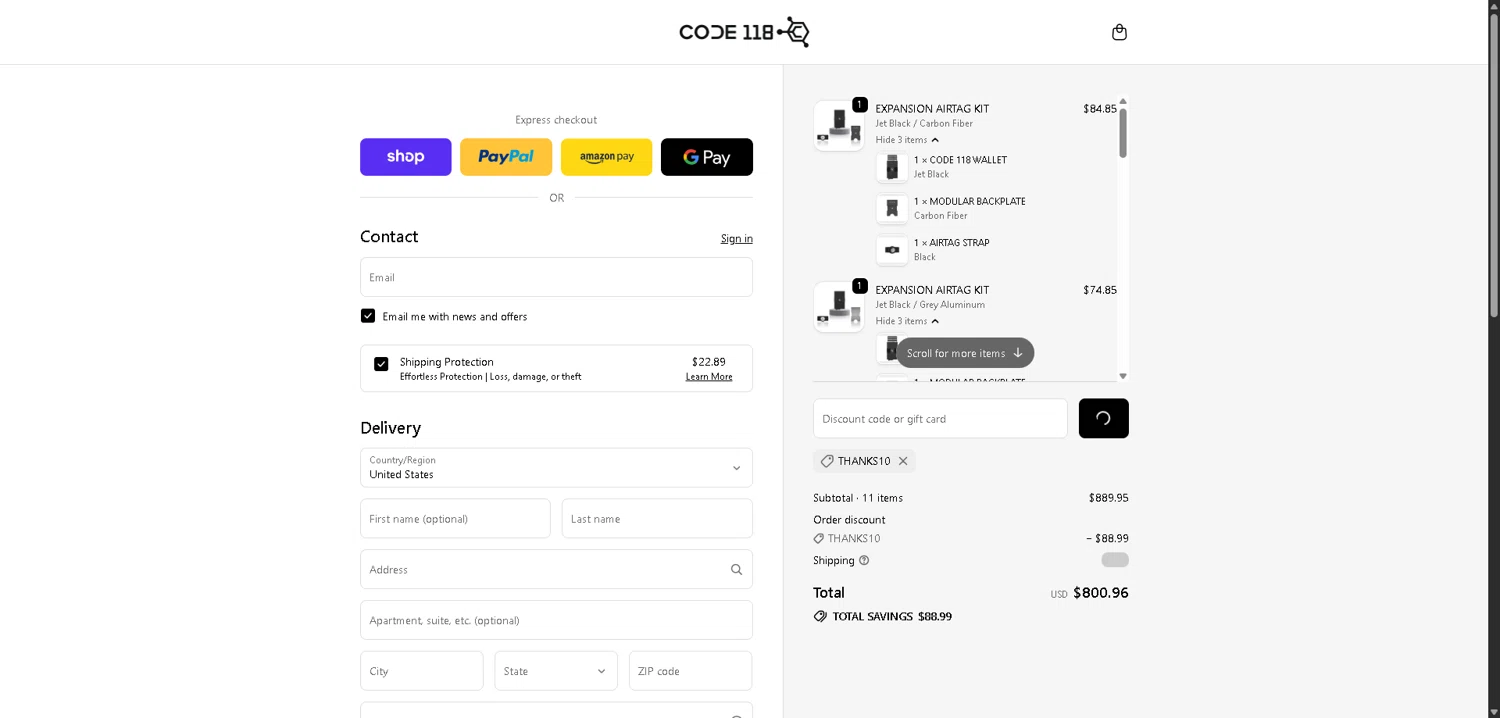
Task: Uncheck Email me with news and offers
Action: coord(368,316)
